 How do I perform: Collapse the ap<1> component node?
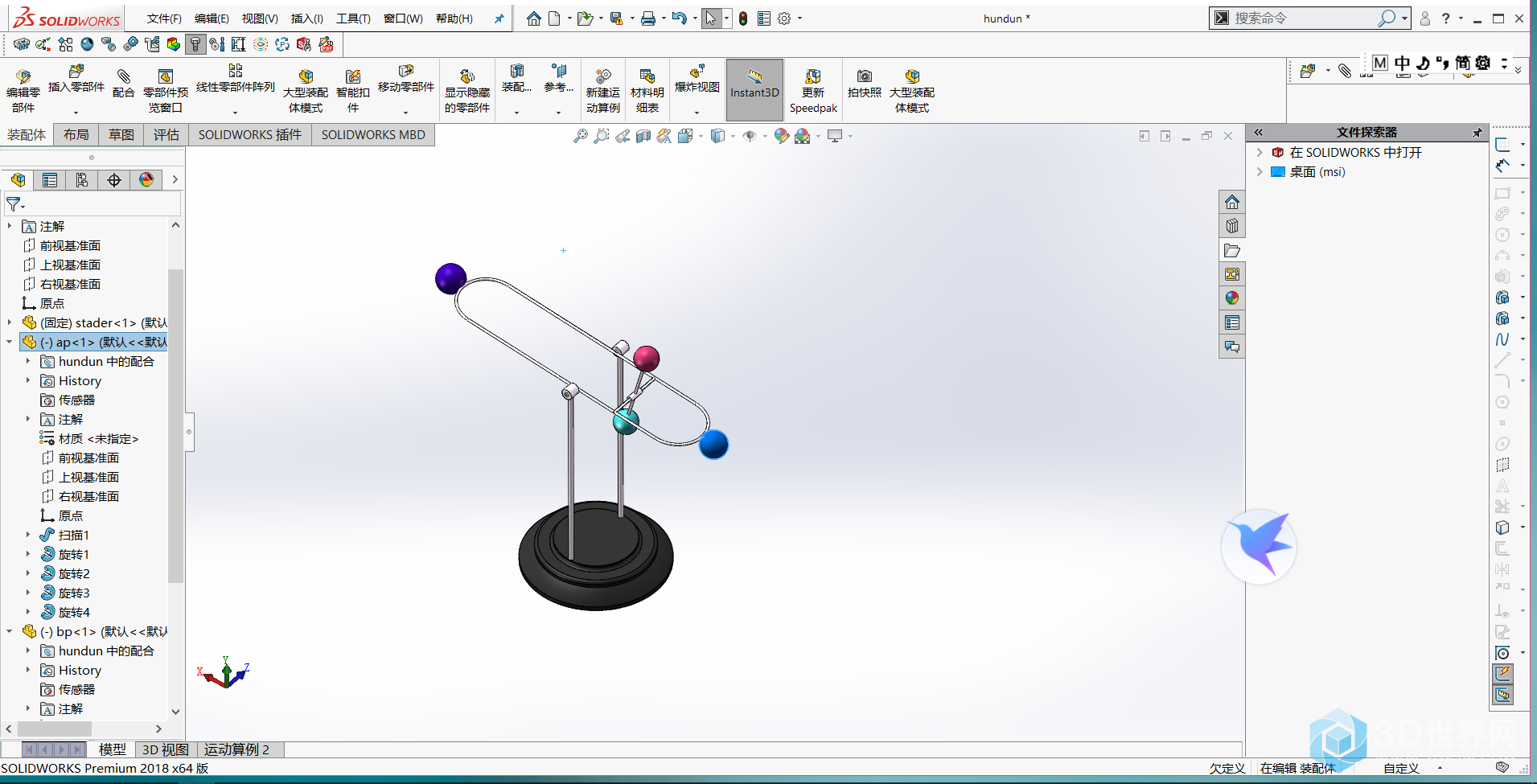(x=10, y=342)
